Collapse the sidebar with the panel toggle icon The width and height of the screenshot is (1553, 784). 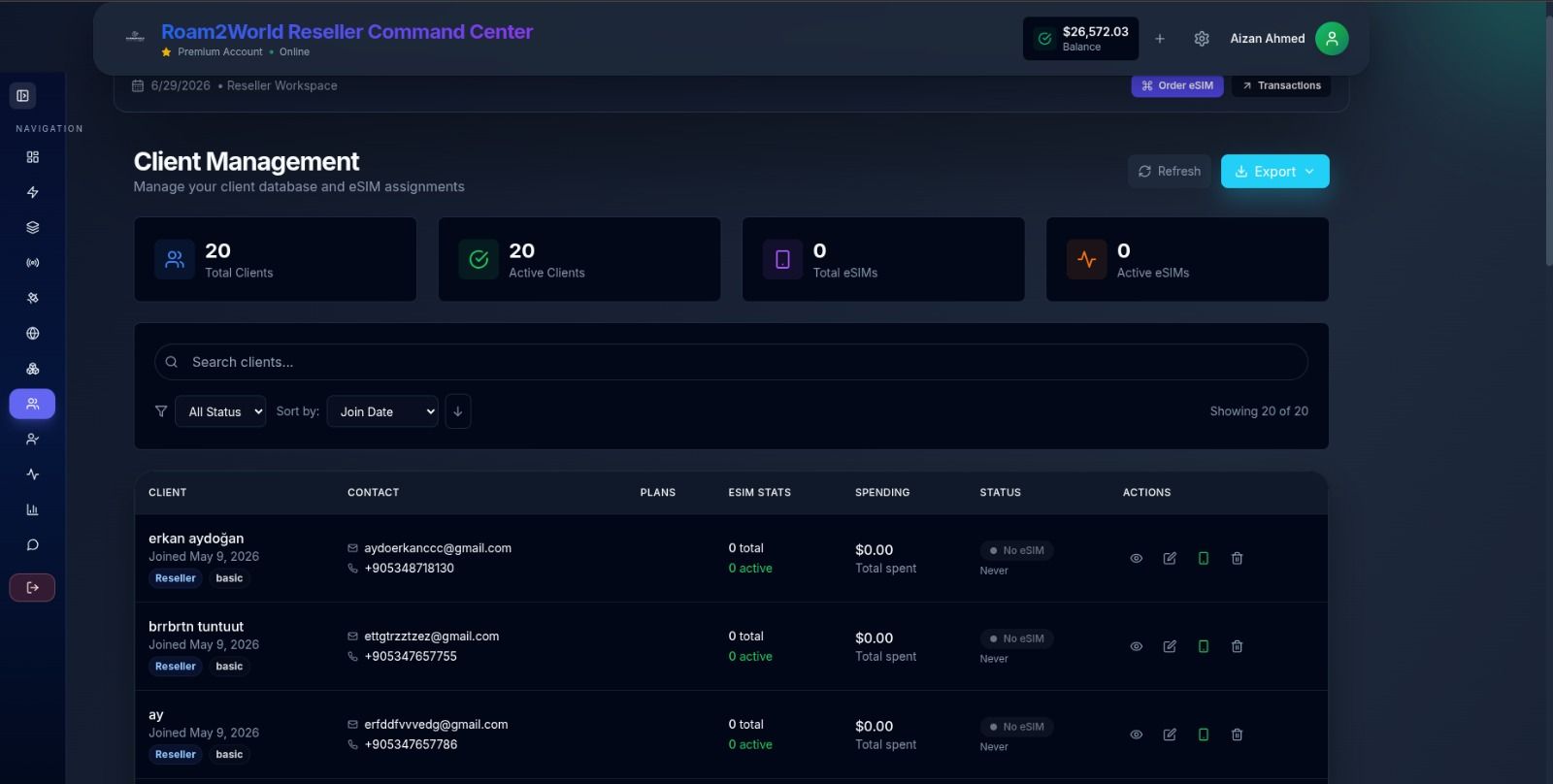coord(23,96)
